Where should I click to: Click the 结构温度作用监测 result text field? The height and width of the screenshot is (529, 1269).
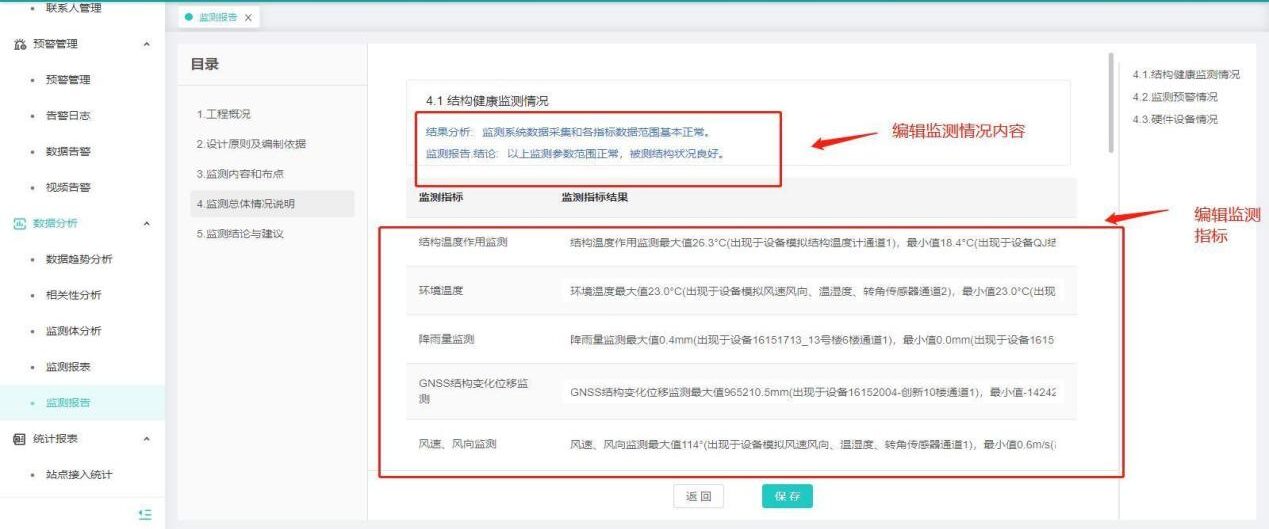[x=812, y=242]
